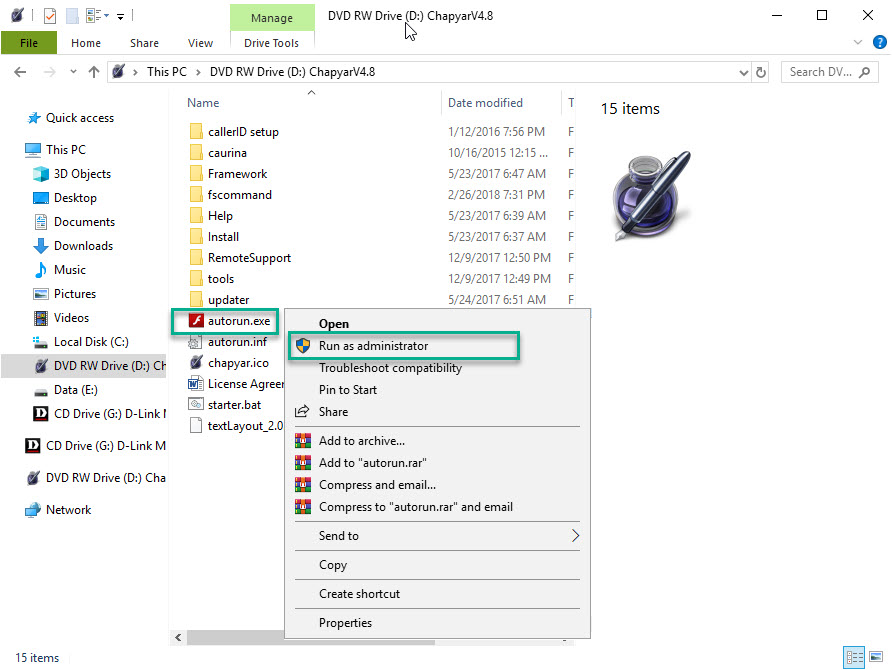Choose Run as administrator
This screenshot has width=892, height=670.
tap(373, 346)
